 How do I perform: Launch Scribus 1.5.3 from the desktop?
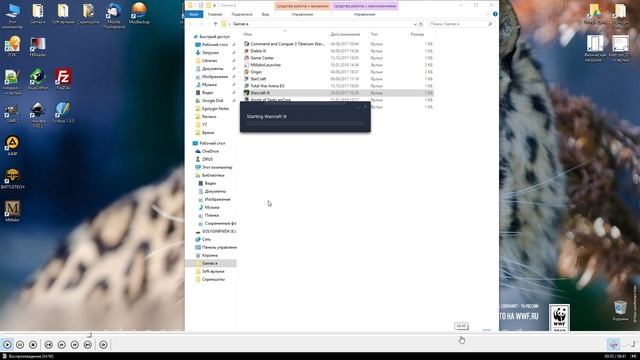(x=63, y=113)
